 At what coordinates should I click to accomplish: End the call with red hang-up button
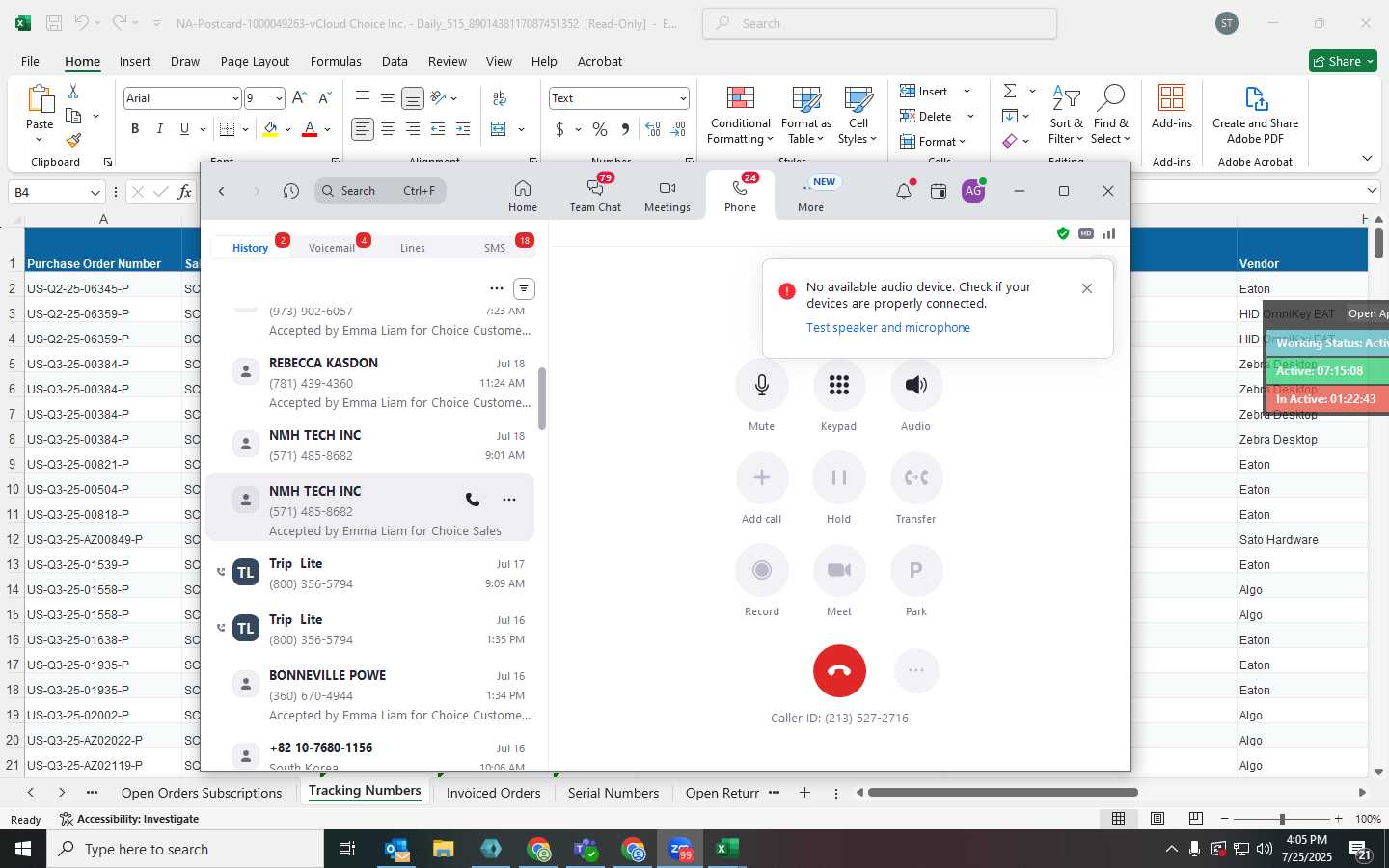[x=839, y=670]
